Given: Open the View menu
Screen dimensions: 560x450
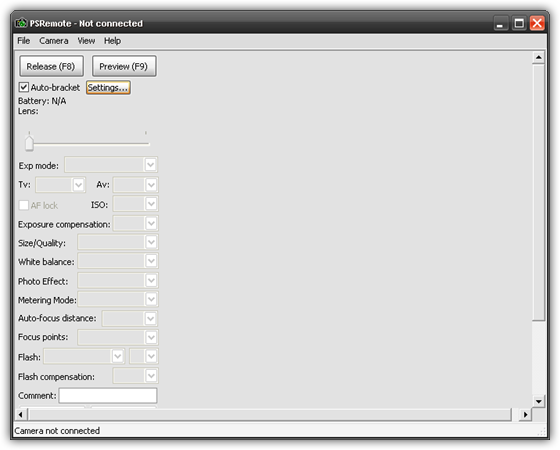Looking at the screenshot, I should (x=86, y=41).
